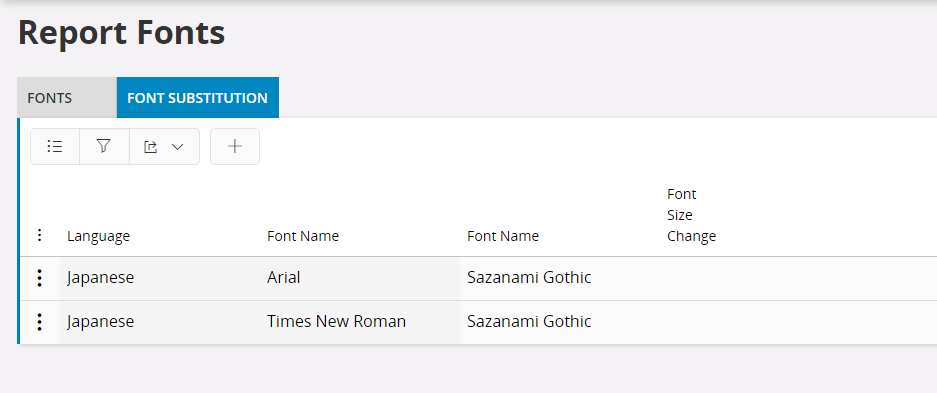Click the second Font Name column header
Viewport: 937px width, 393px height.
tap(503, 236)
